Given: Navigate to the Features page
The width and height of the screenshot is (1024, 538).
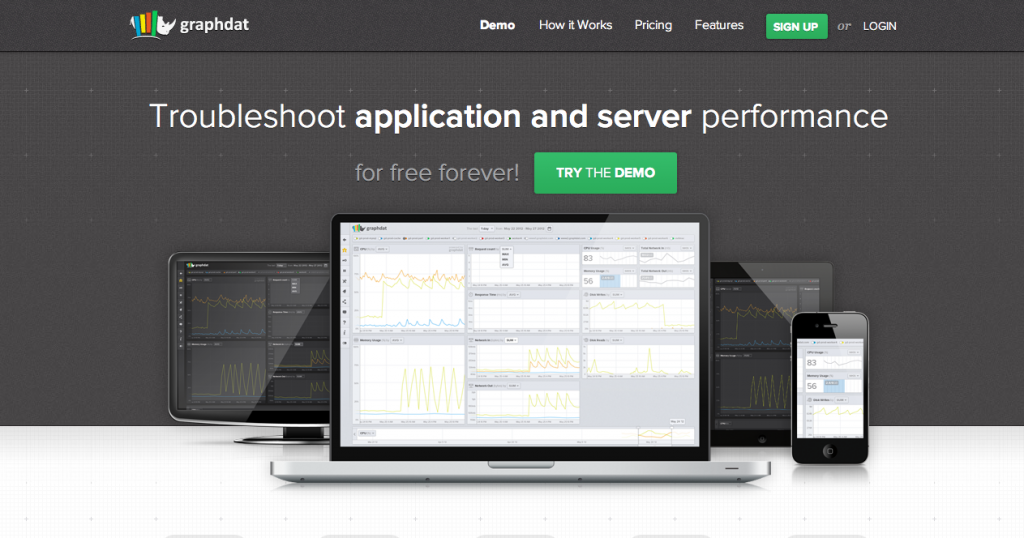Looking at the screenshot, I should click(719, 25).
